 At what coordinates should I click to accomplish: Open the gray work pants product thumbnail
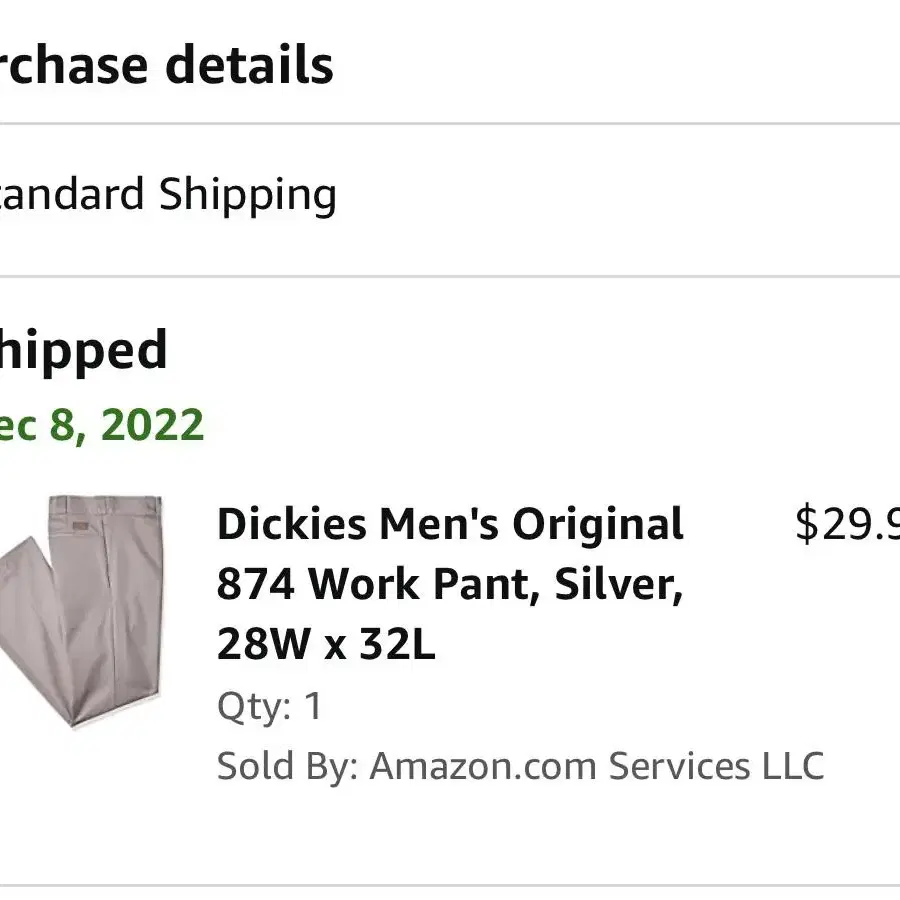tap(81, 611)
